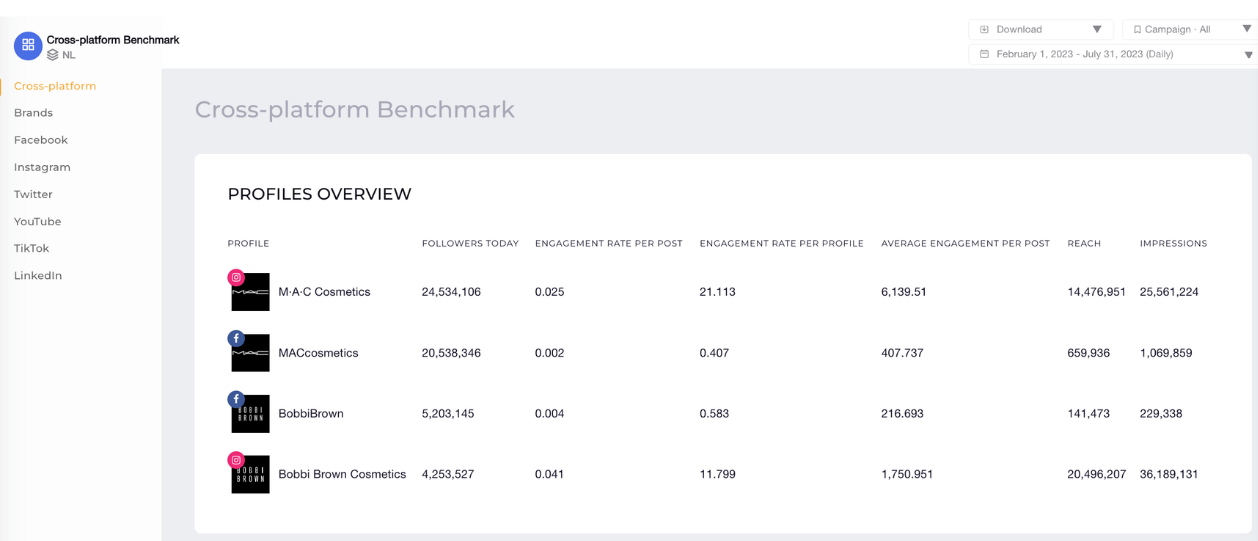The height and width of the screenshot is (541, 1258).
Task: Click average engagement value 216.693
Action: (x=902, y=414)
